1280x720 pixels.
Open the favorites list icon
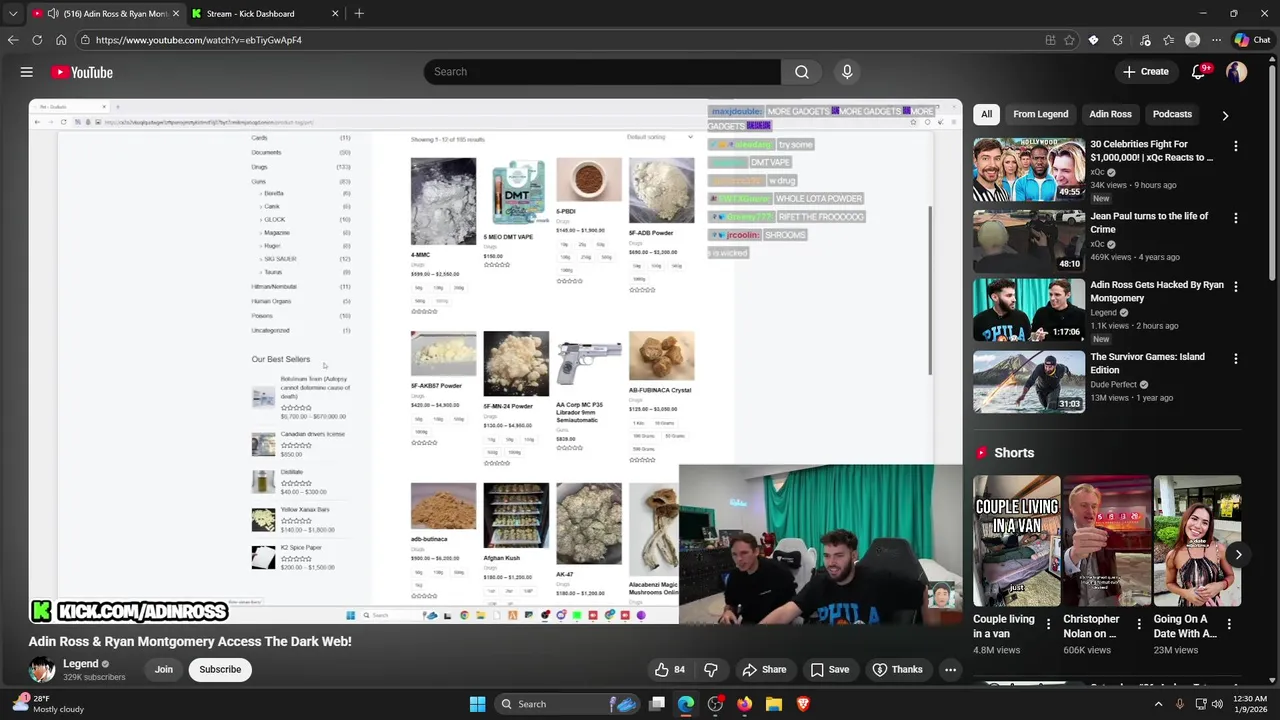tap(1168, 40)
